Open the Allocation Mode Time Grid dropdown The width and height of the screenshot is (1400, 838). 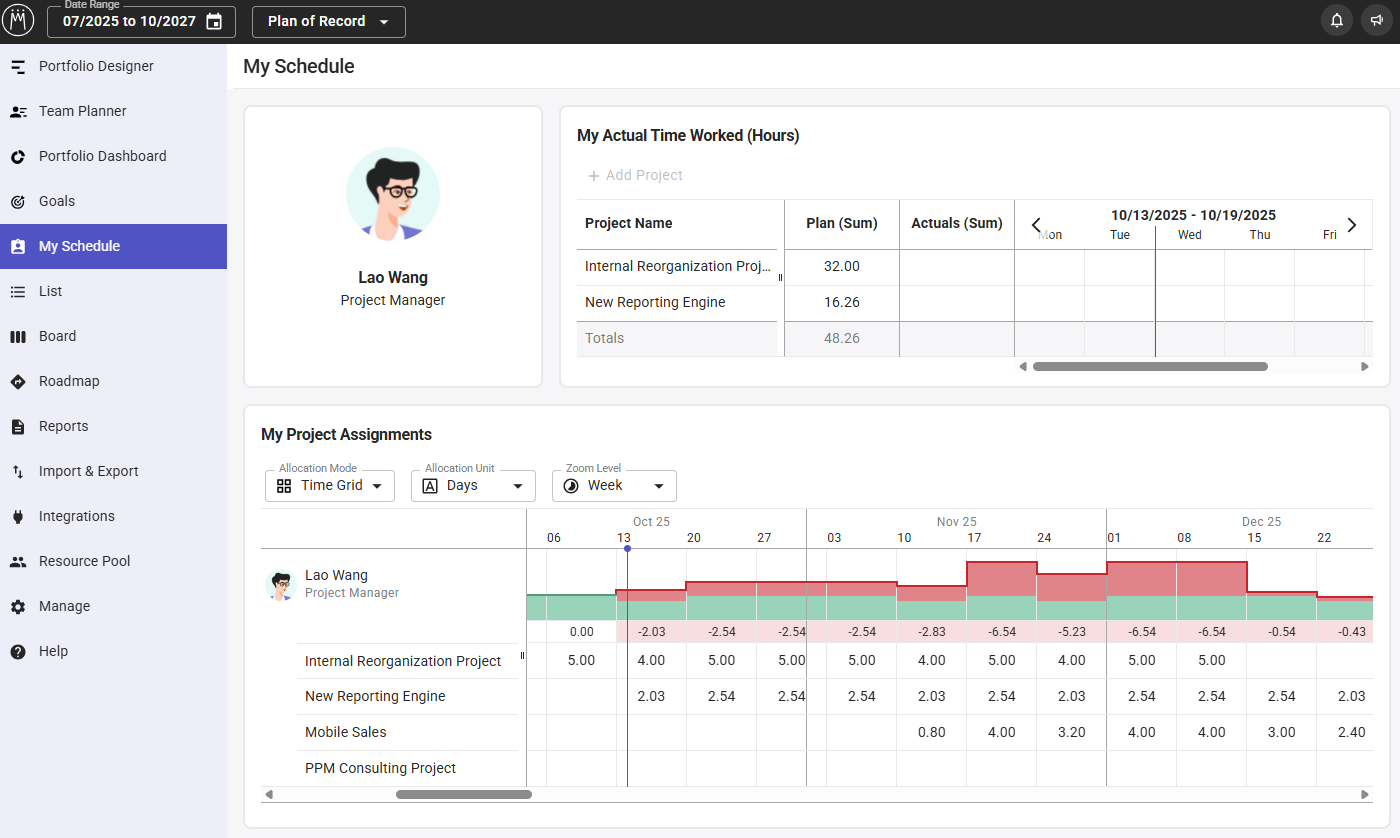point(330,486)
